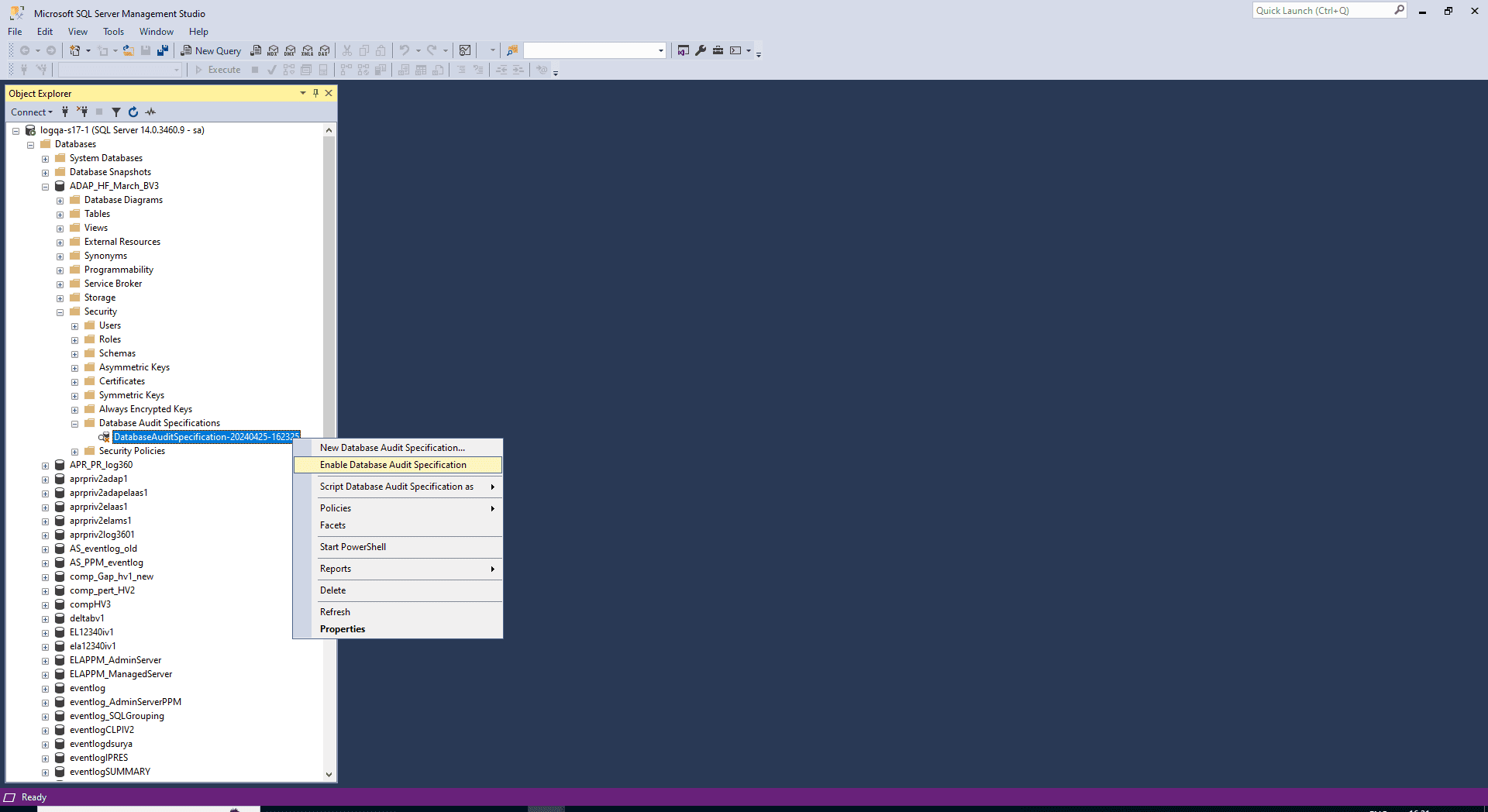The image size is (1488, 812).
Task: Select the ELAPPM_AdminServer database
Action: click(115, 660)
